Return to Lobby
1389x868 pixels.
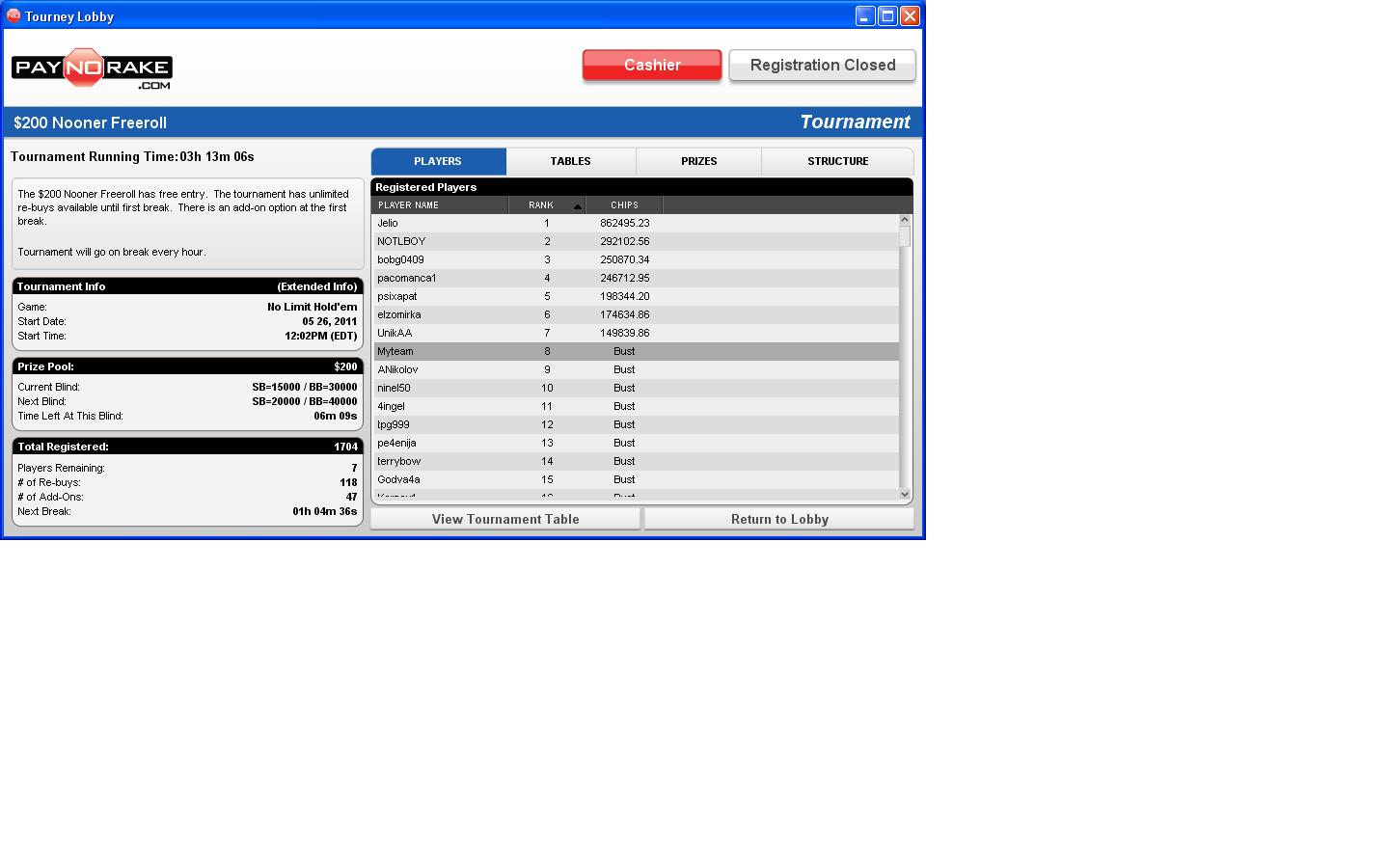(779, 519)
